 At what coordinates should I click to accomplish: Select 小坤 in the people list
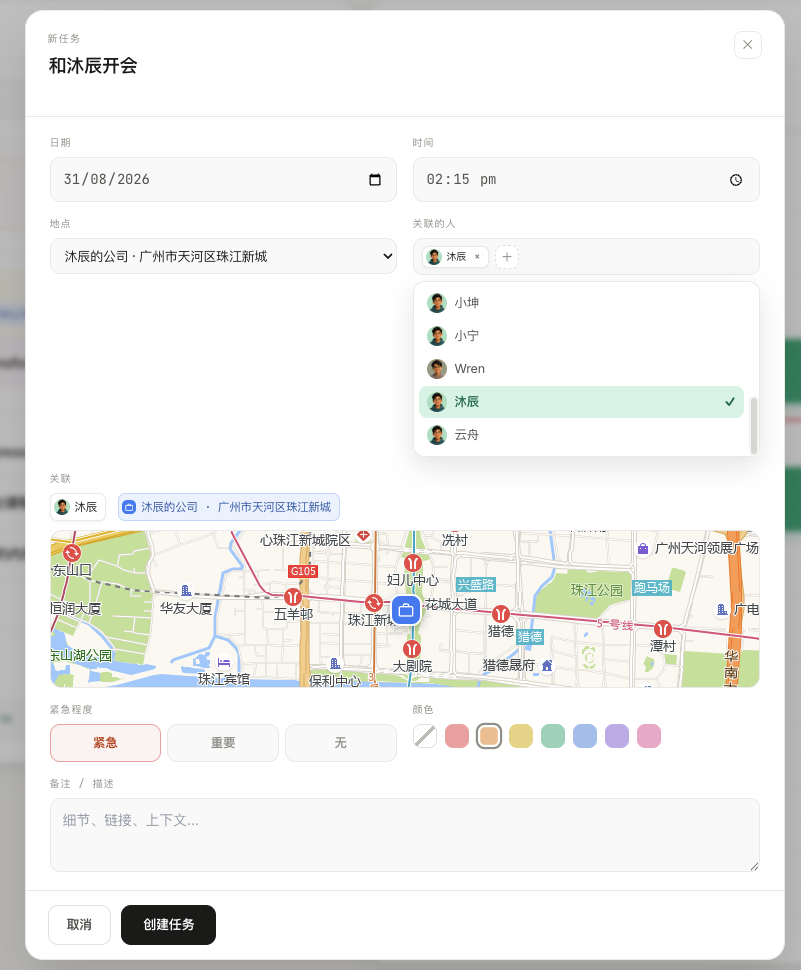pos(581,303)
